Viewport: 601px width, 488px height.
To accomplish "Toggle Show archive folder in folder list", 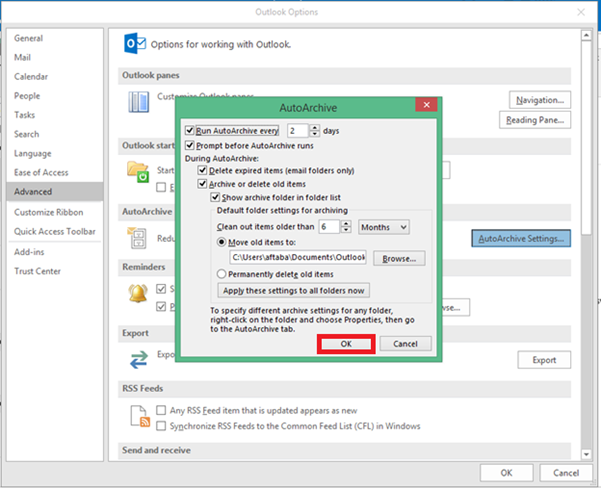I will (215, 197).
